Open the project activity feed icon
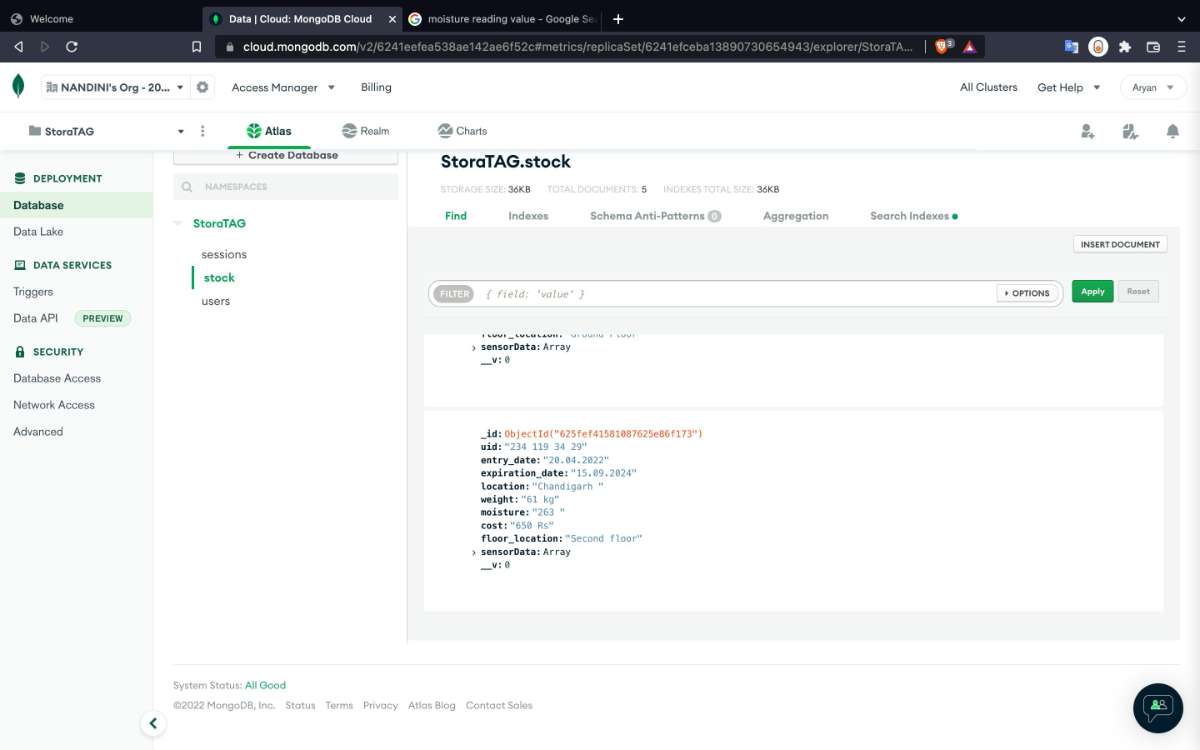The width and height of the screenshot is (1200, 750). click(x=1130, y=131)
